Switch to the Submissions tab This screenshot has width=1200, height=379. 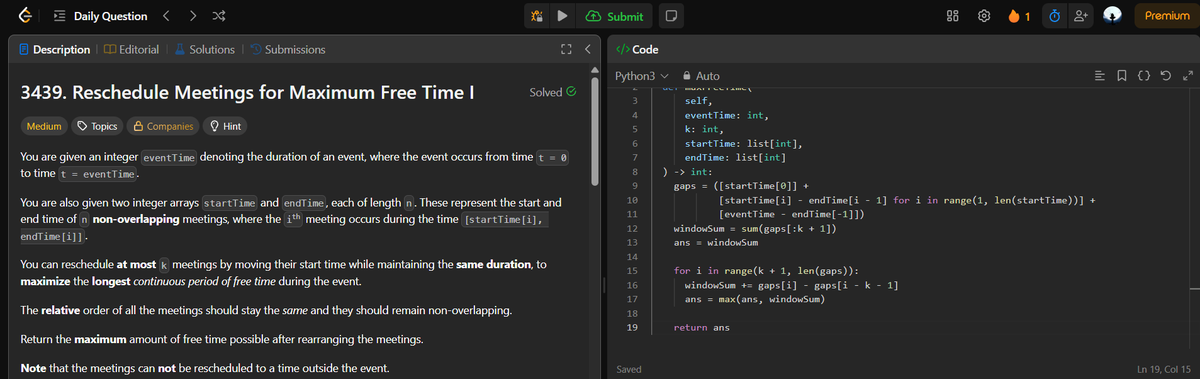287,49
